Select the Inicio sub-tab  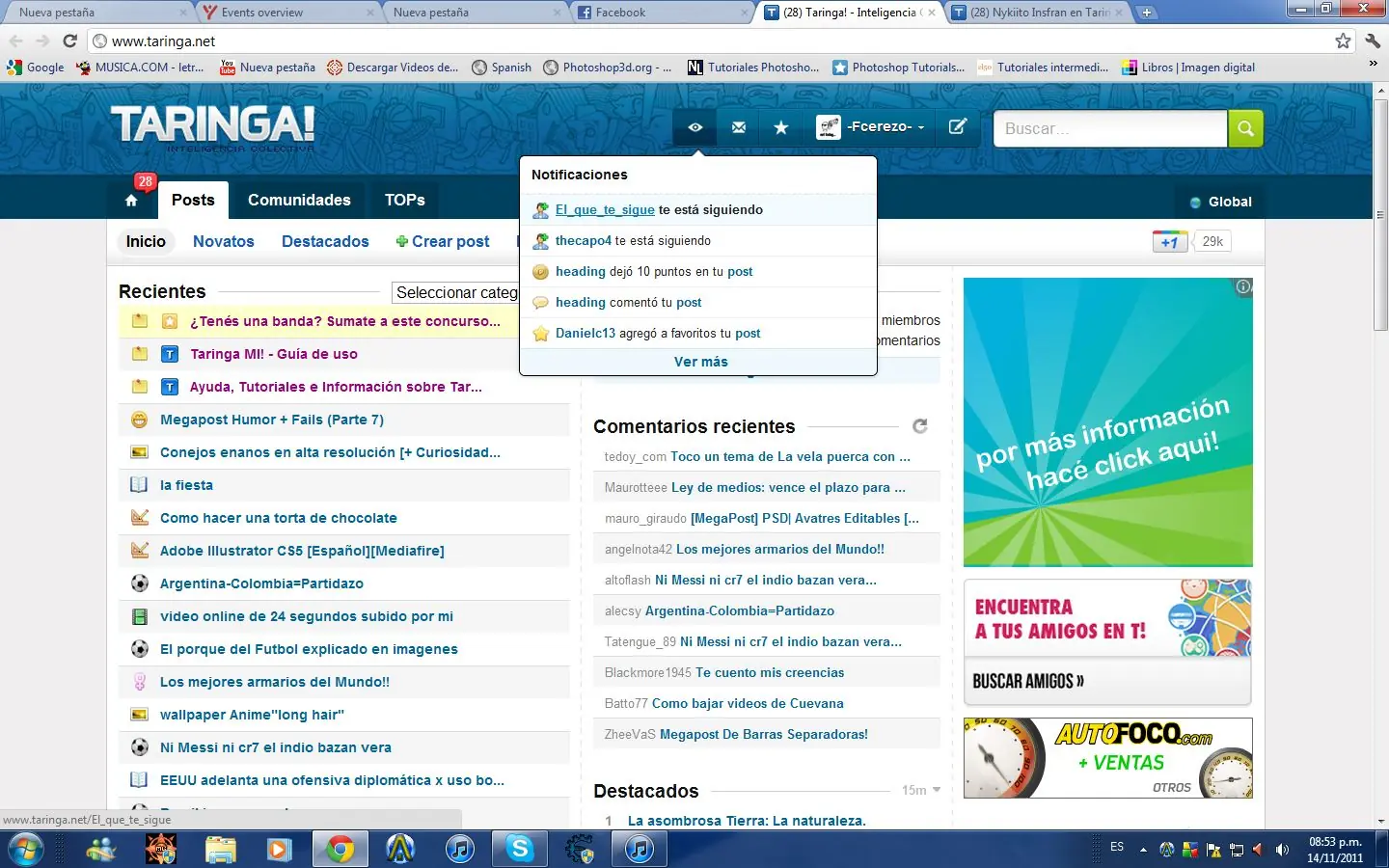coord(146,241)
